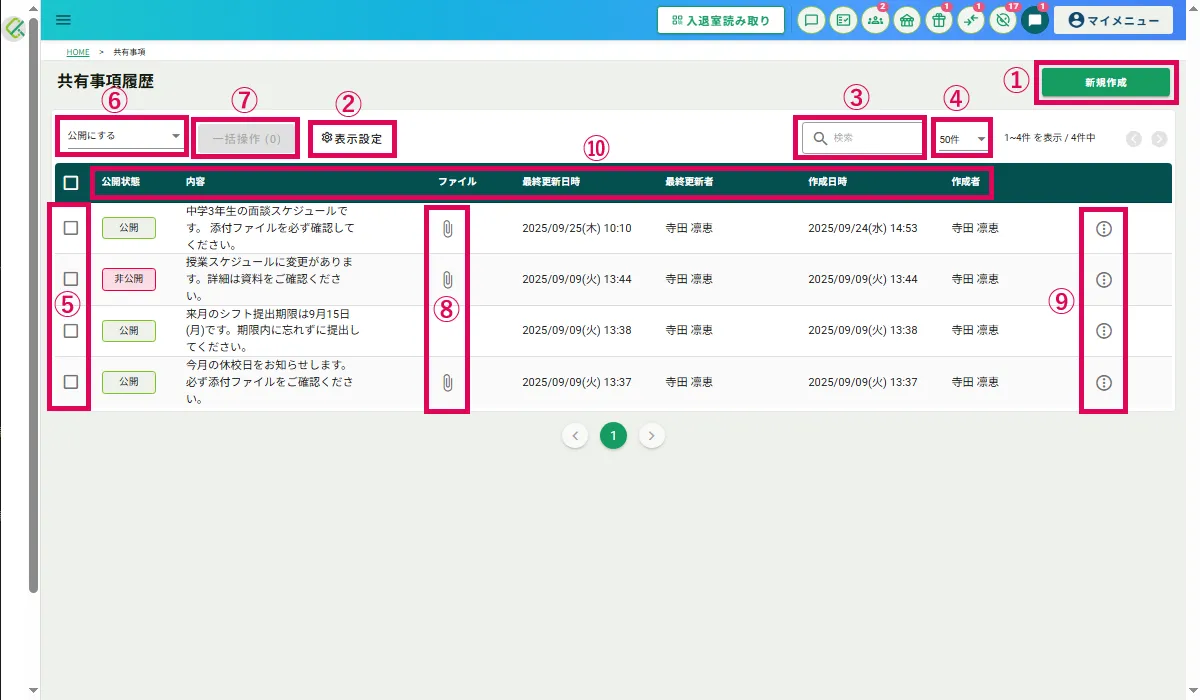
Task: Toggle the select-all checkbox in the table header
Action: tap(71, 183)
